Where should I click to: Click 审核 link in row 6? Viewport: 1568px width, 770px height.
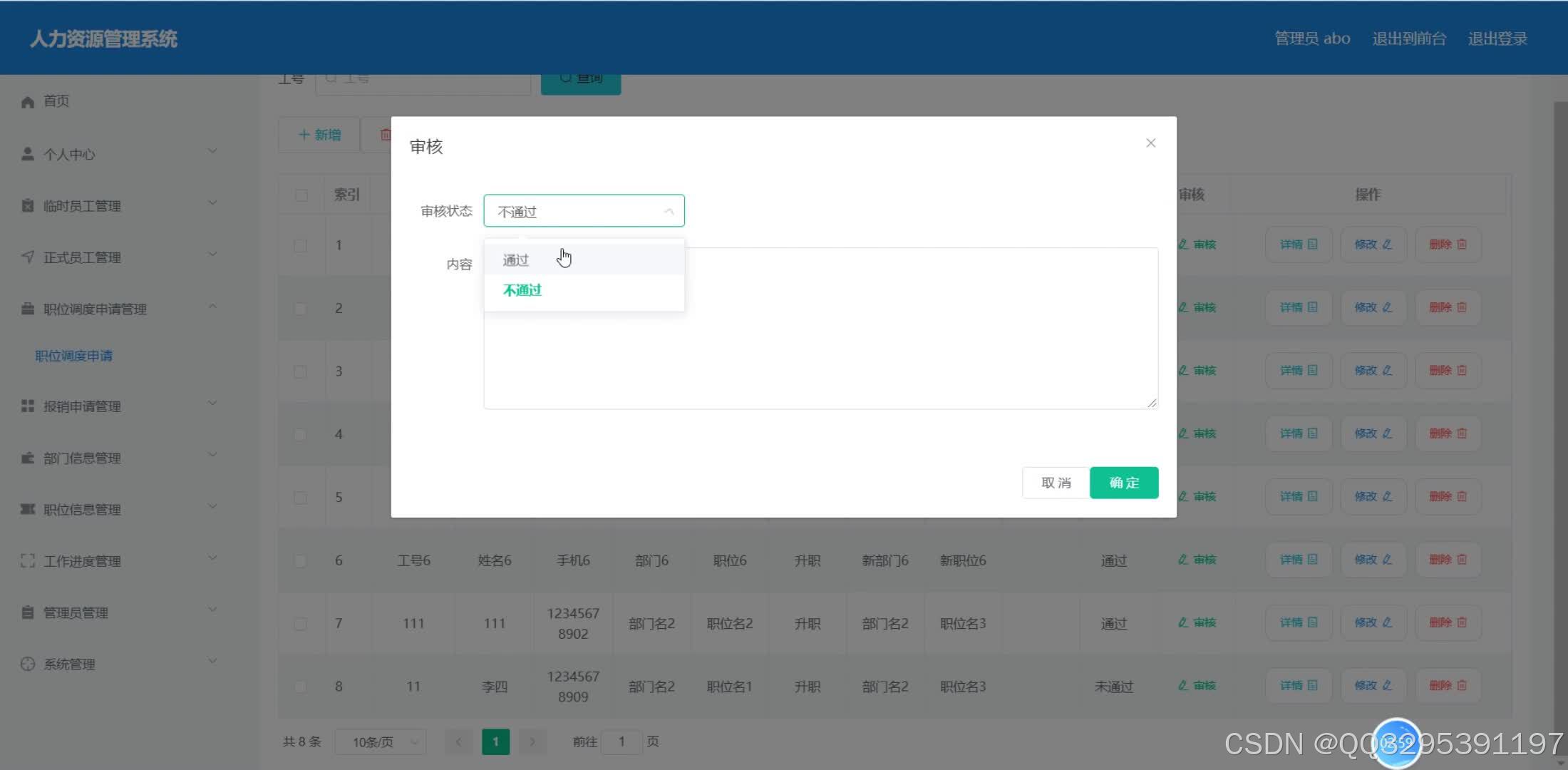tap(1197, 560)
